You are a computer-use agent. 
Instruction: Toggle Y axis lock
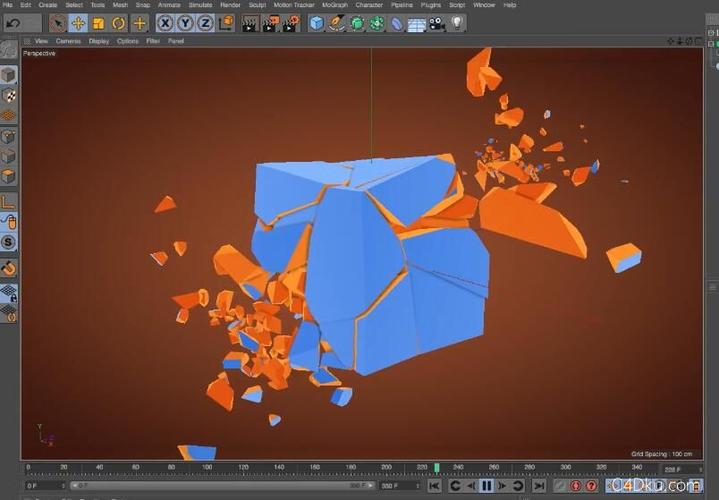point(185,23)
